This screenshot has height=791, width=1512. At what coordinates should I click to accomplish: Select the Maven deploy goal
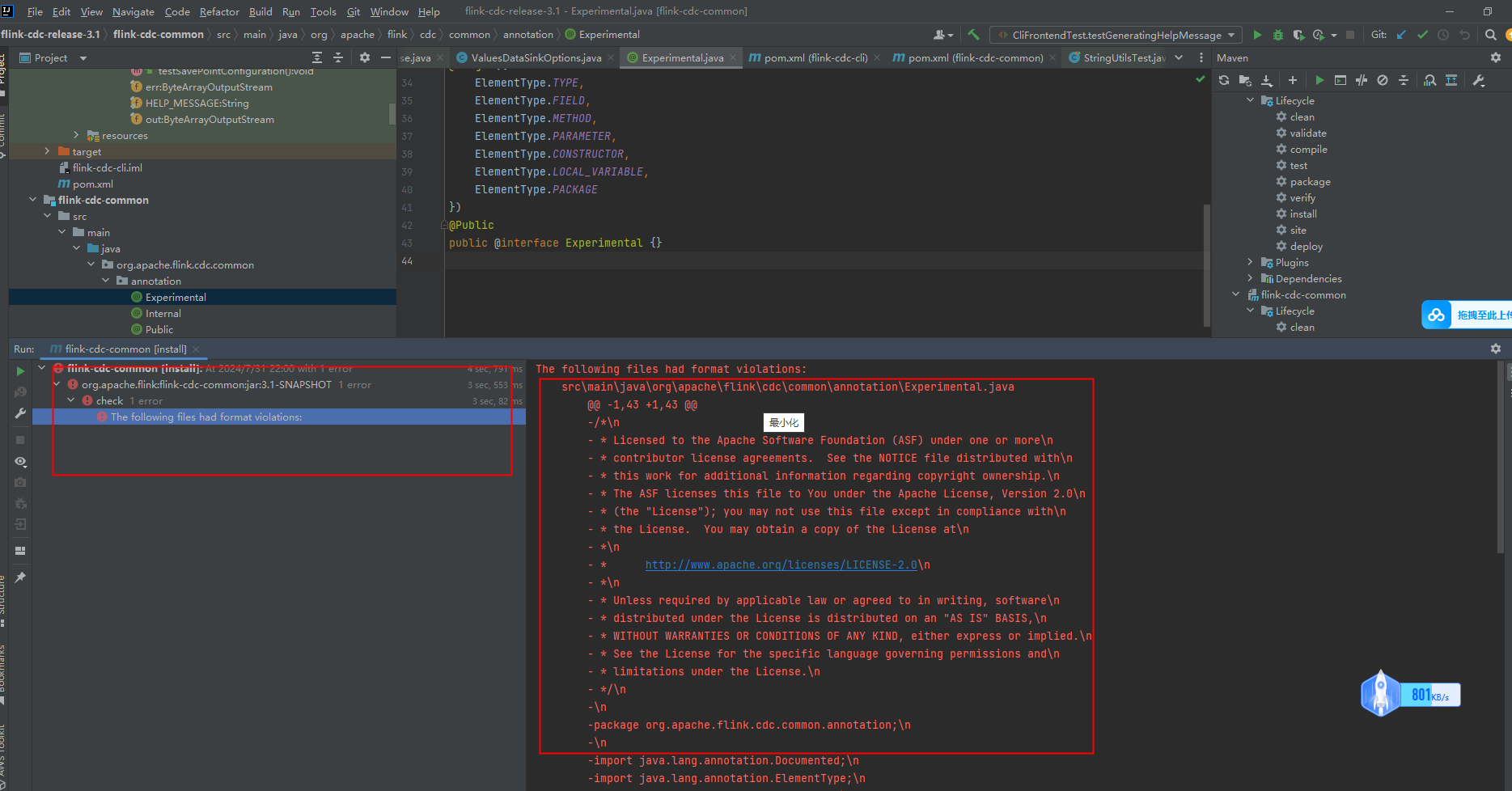click(x=1306, y=246)
